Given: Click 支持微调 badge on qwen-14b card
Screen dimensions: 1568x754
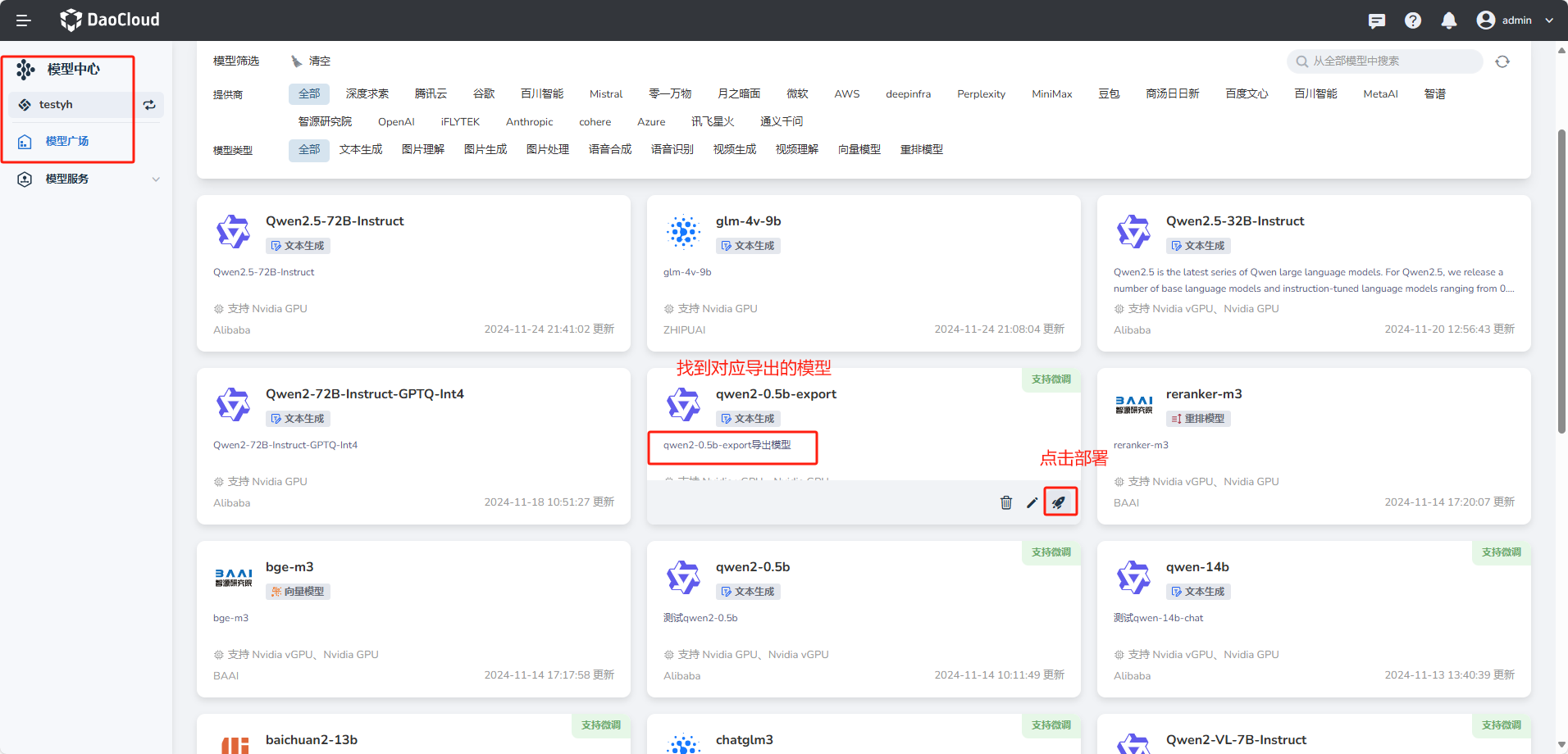Looking at the screenshot, I should click(x=1501, y=552).
